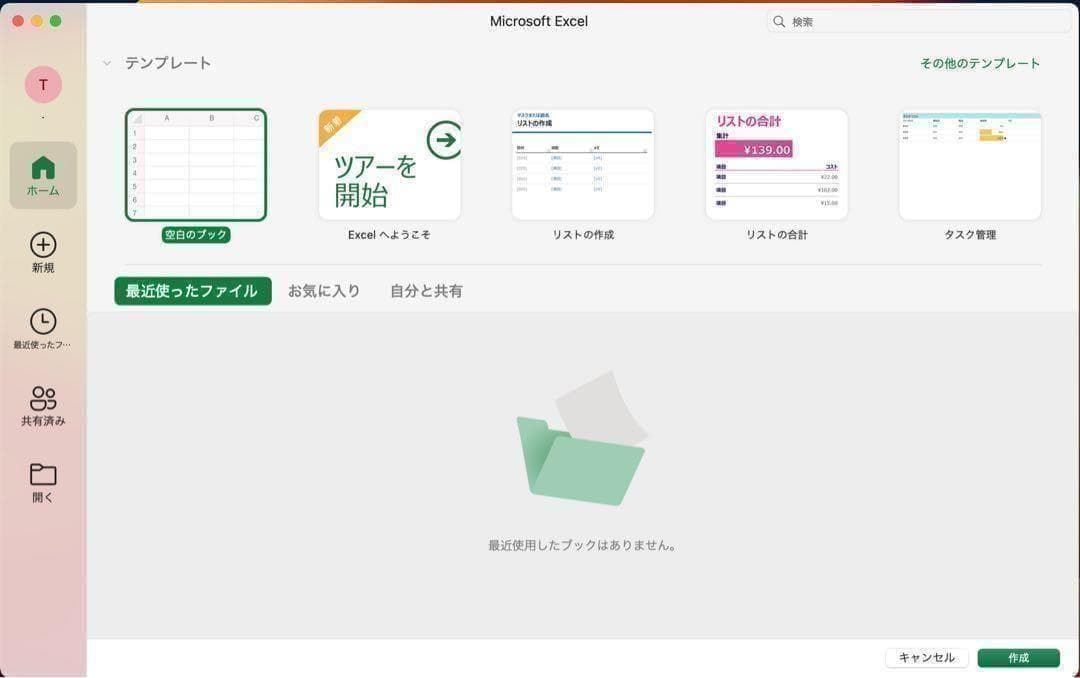Viewport: 1080px width, 678px height.
Task: Click the user account avatar T
Action: 43,85
